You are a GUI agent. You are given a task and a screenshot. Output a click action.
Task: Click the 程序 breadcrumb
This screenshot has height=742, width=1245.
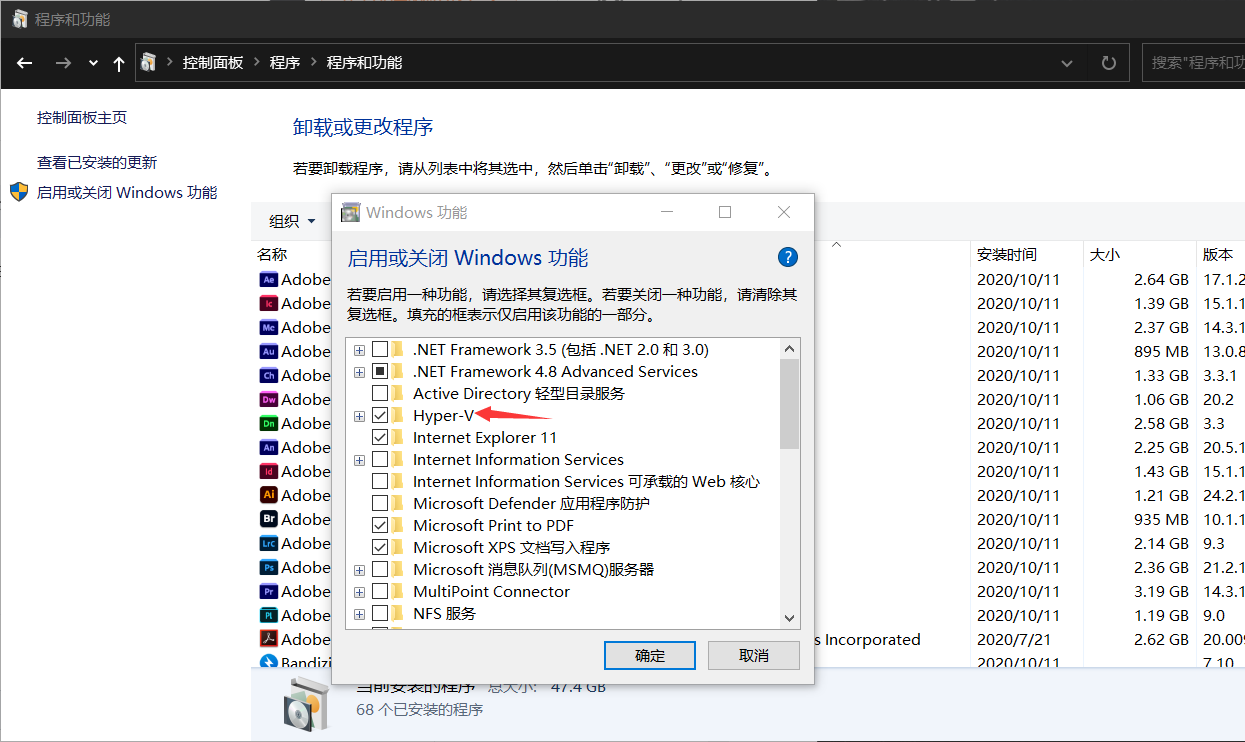[x=285, y=62]
